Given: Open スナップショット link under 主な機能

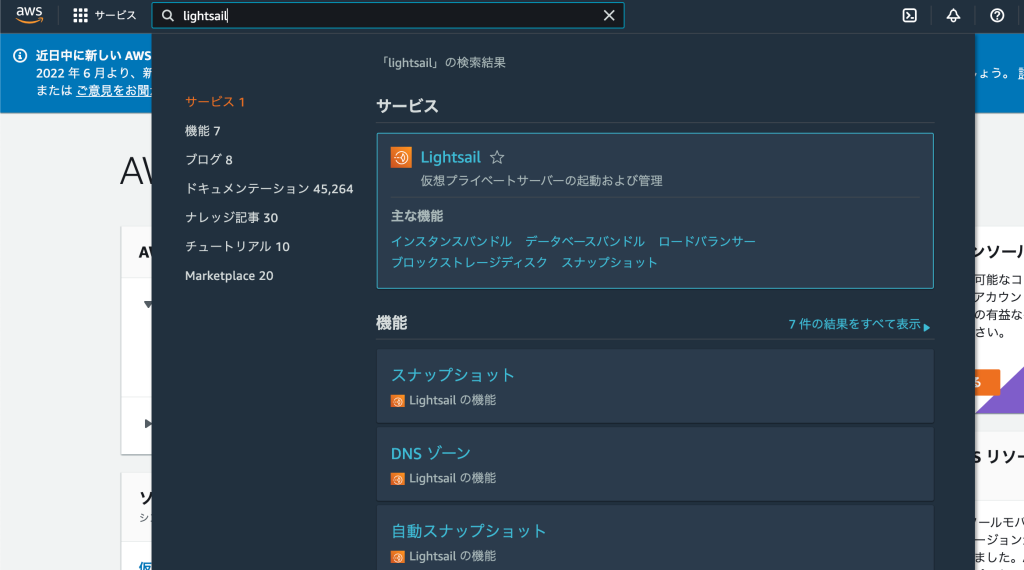Looking at the screenshot, I should tap(609, 262).
